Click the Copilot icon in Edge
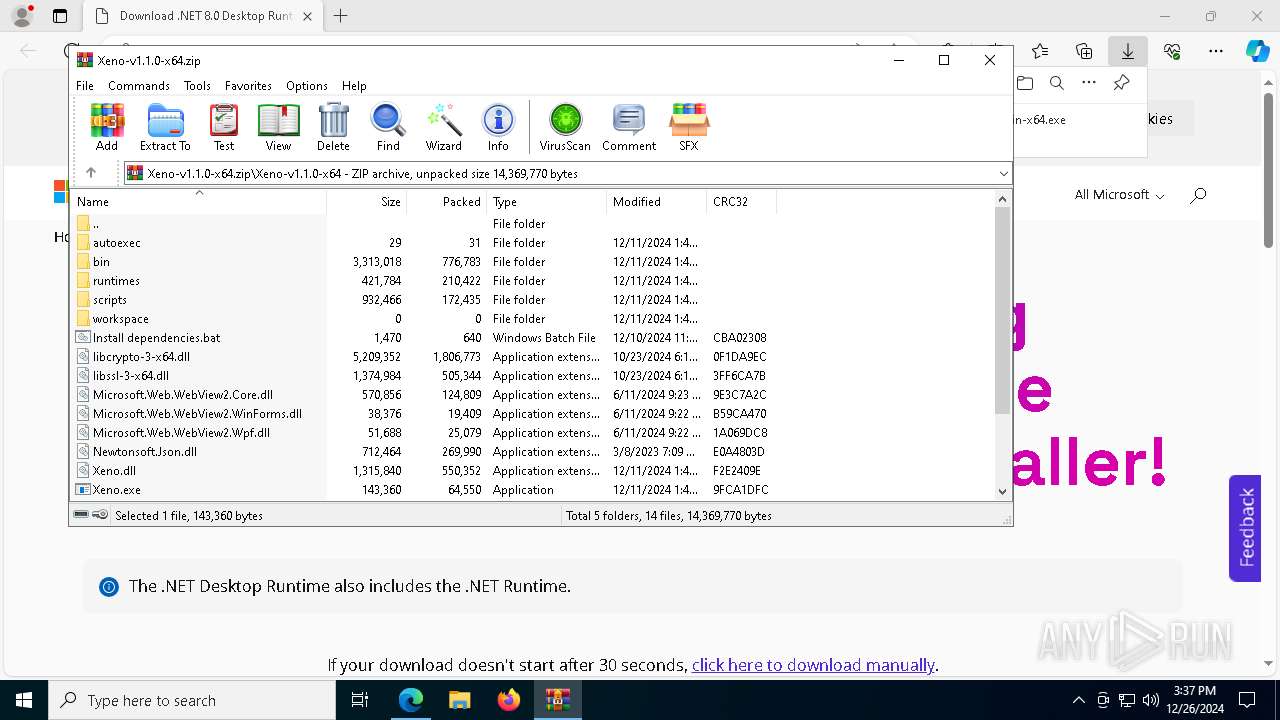The image size is (1280, 720). (1257, 51)
